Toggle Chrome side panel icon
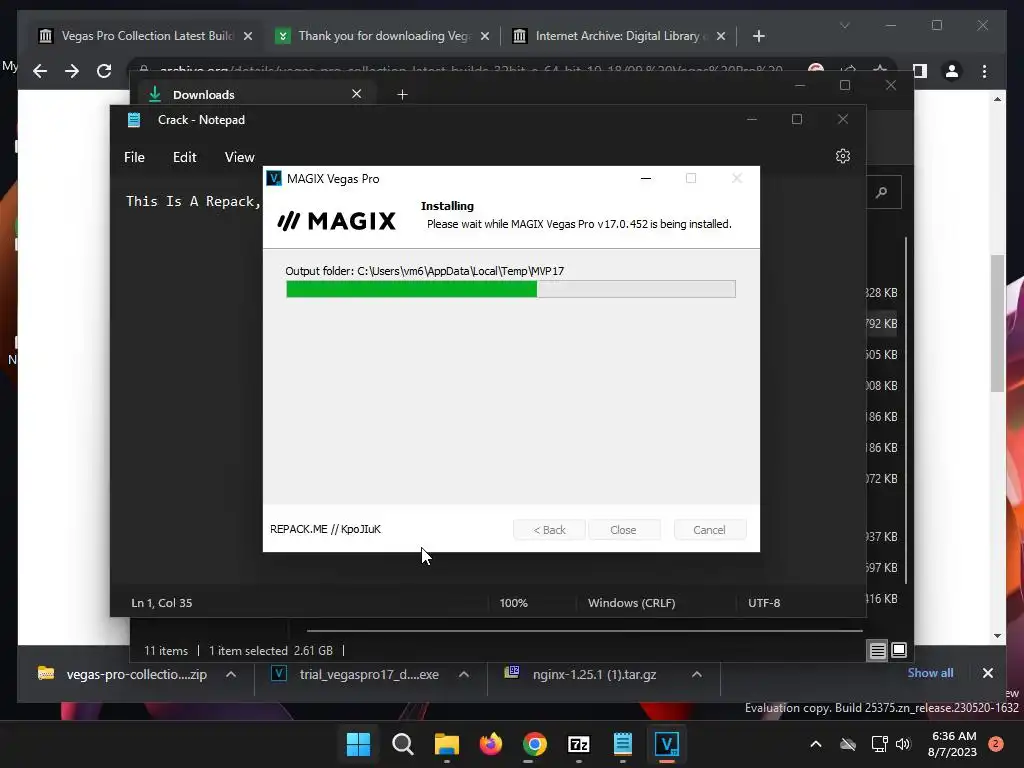Image resolution: width=1024 pixels, height=768 pixels. pos(920,71)
